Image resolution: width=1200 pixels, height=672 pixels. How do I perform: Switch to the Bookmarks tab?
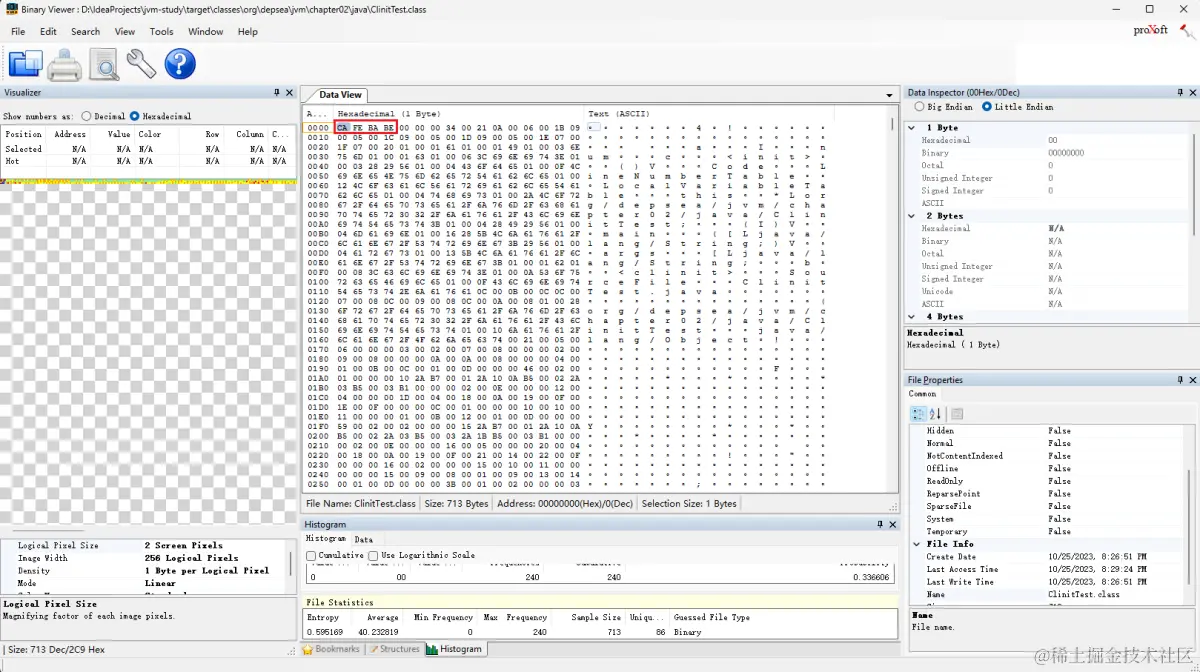331,649
